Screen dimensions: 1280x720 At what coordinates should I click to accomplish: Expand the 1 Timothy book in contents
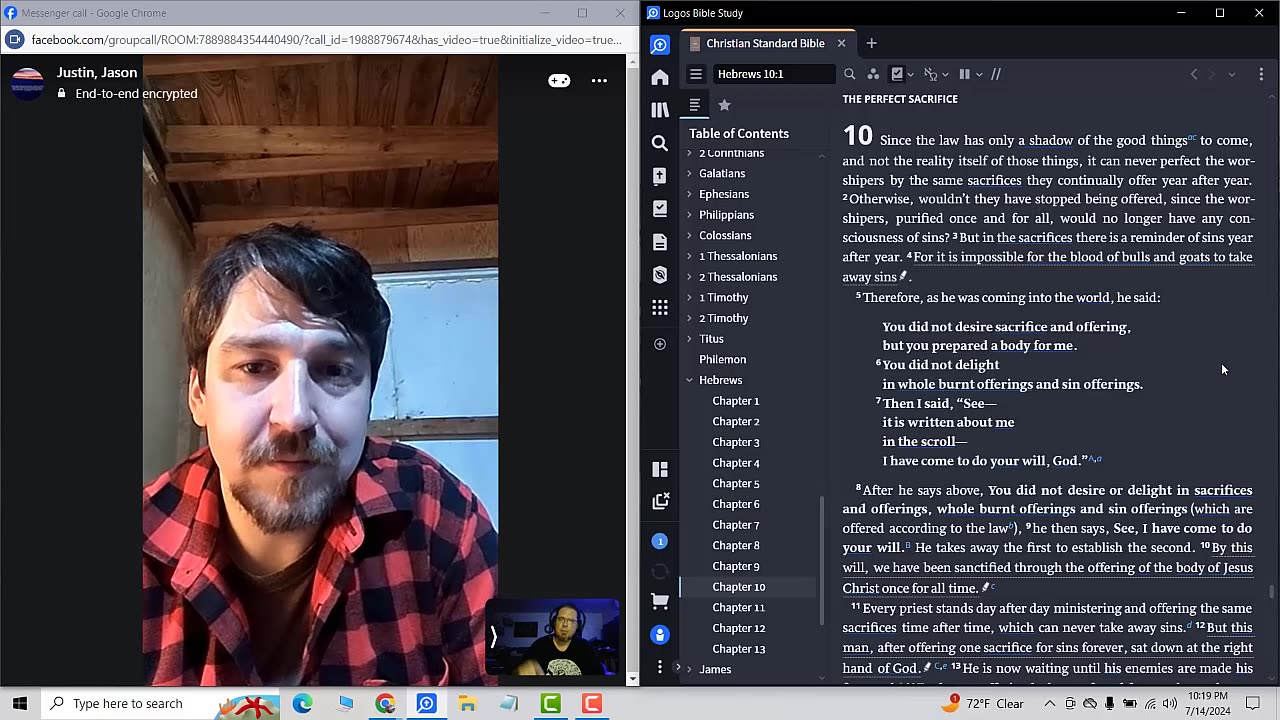pos(689,297)
